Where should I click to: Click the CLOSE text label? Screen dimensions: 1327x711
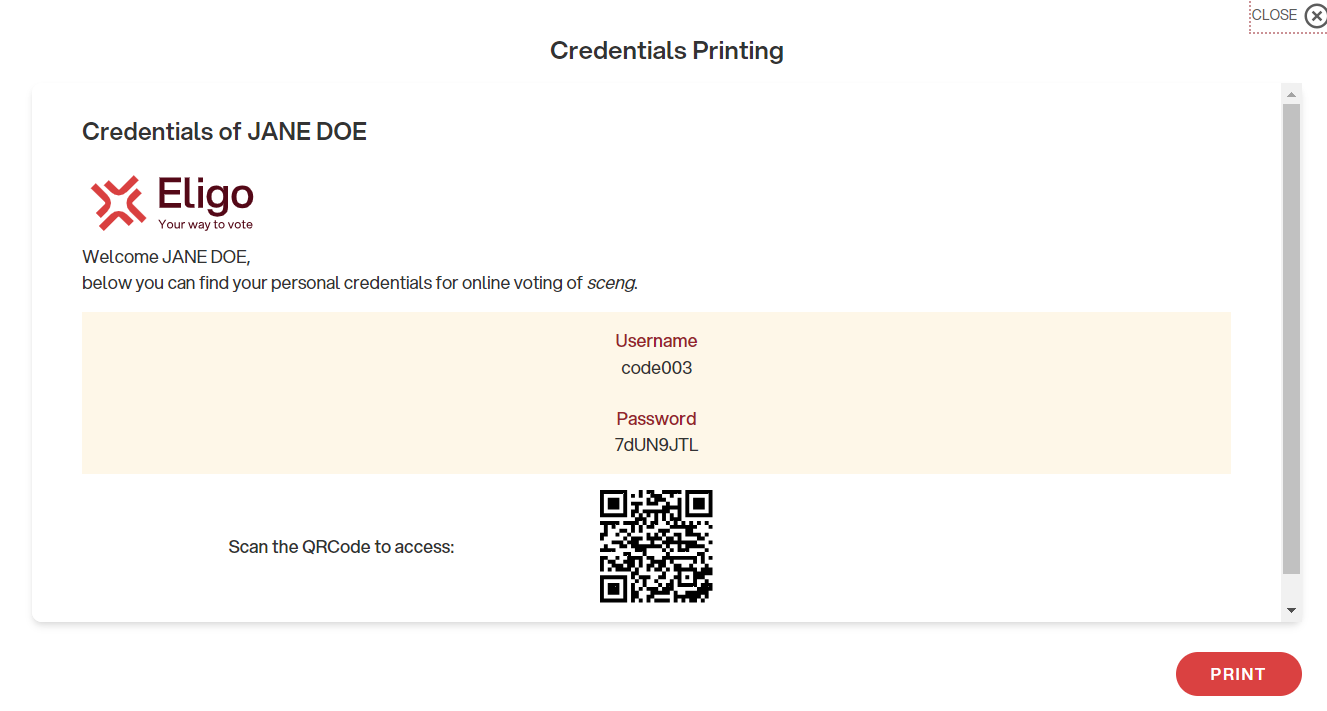[1274, 15]
